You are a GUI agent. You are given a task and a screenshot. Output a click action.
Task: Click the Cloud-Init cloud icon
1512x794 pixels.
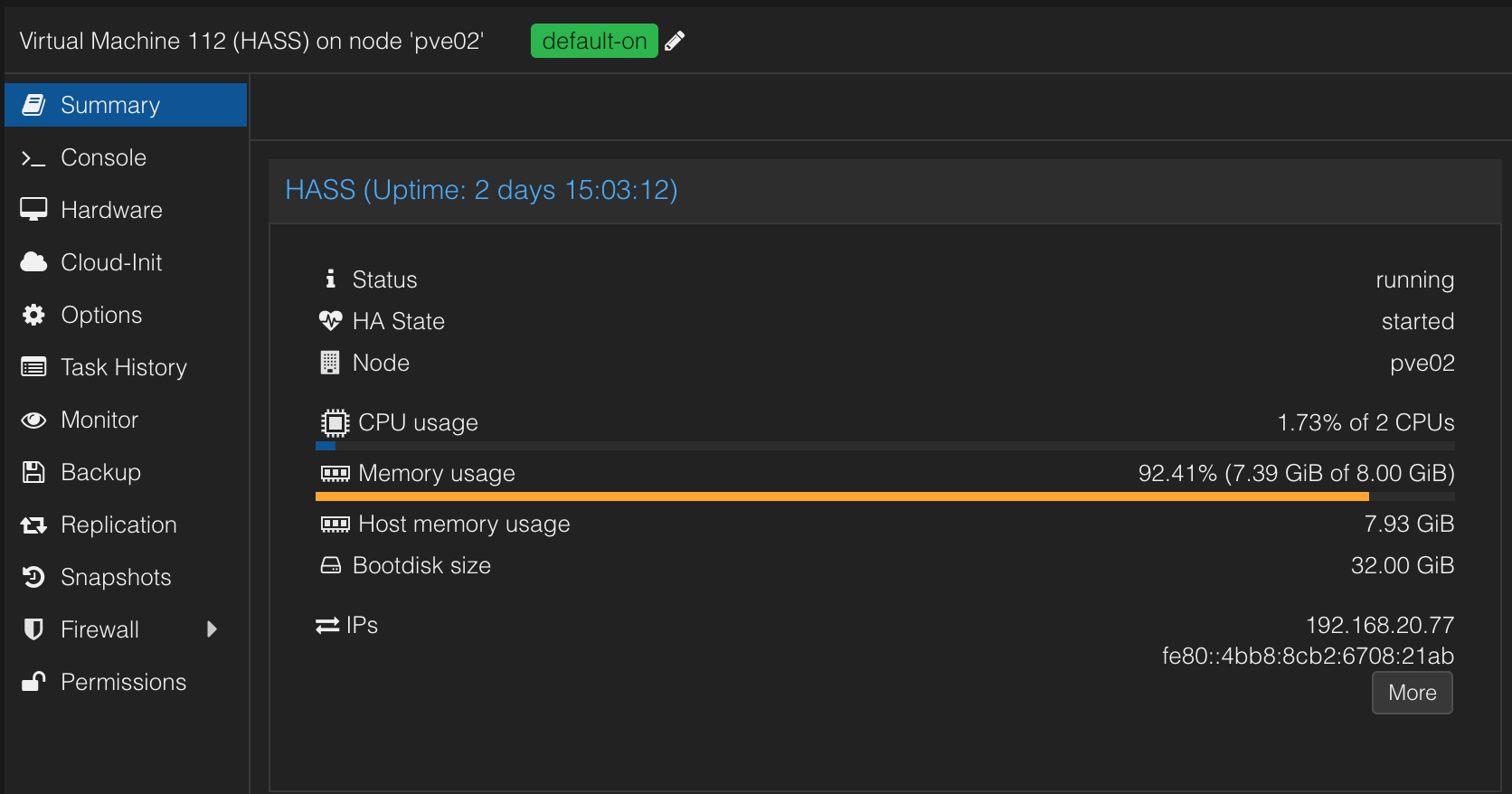(x=33, y=262)
